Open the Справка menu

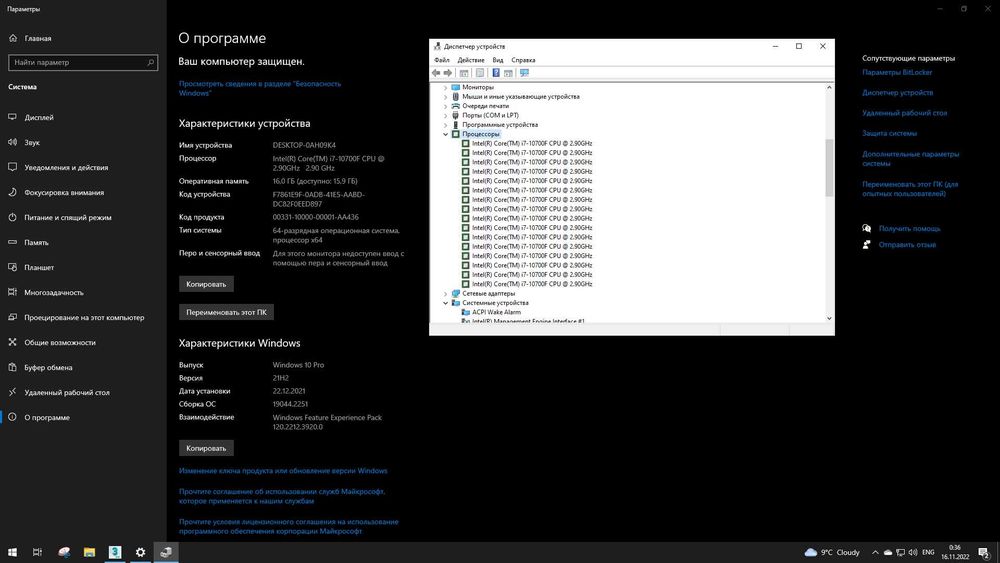pyautogui.click(x=523, y=60)
